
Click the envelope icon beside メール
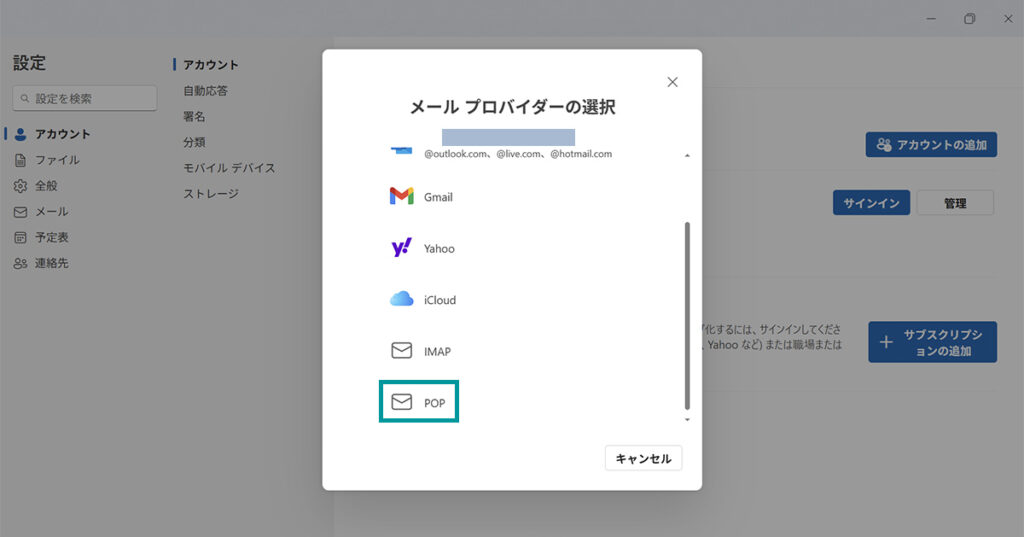(21, 212)
